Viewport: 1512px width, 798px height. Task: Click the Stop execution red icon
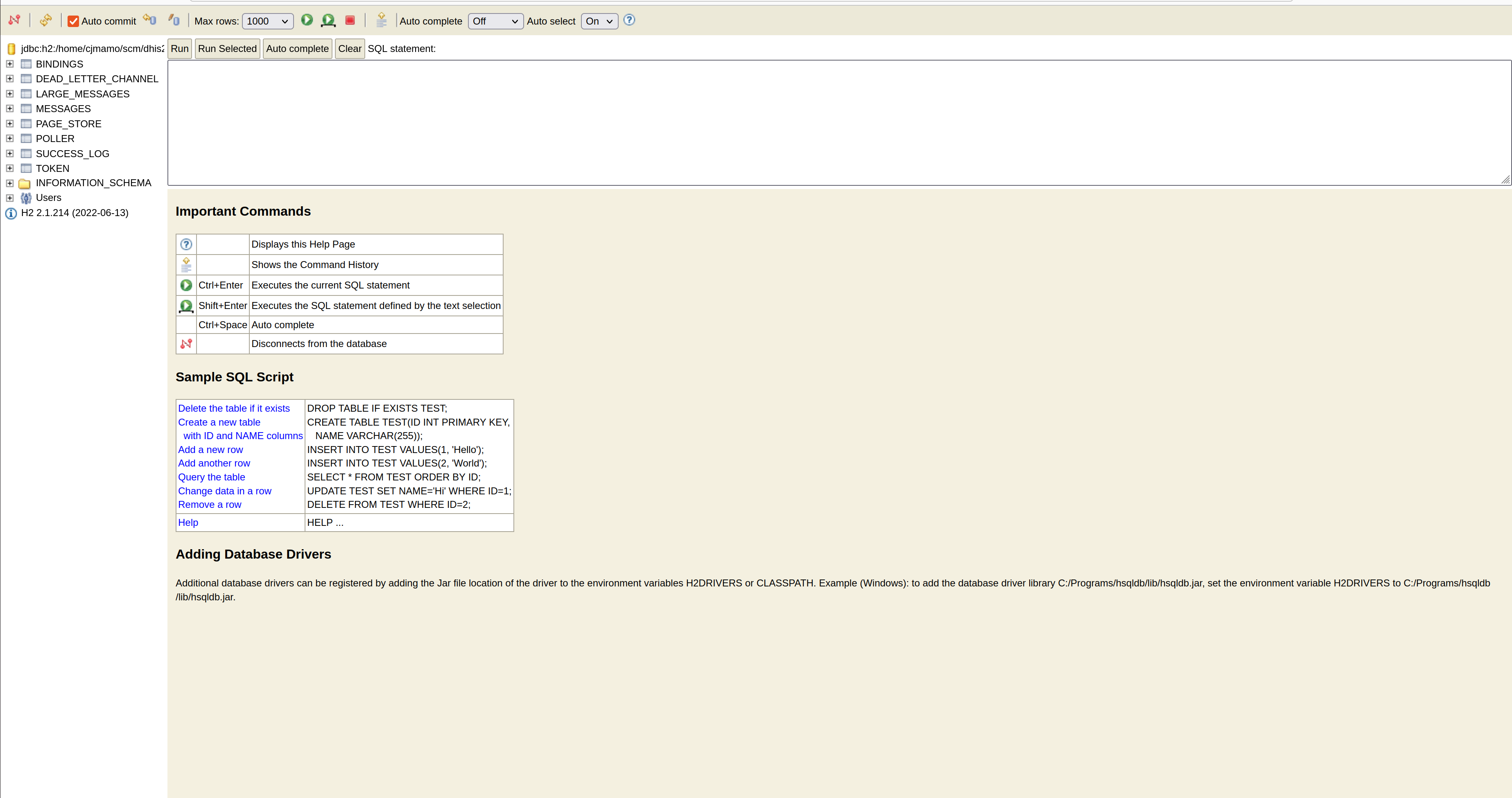[349, 20]
